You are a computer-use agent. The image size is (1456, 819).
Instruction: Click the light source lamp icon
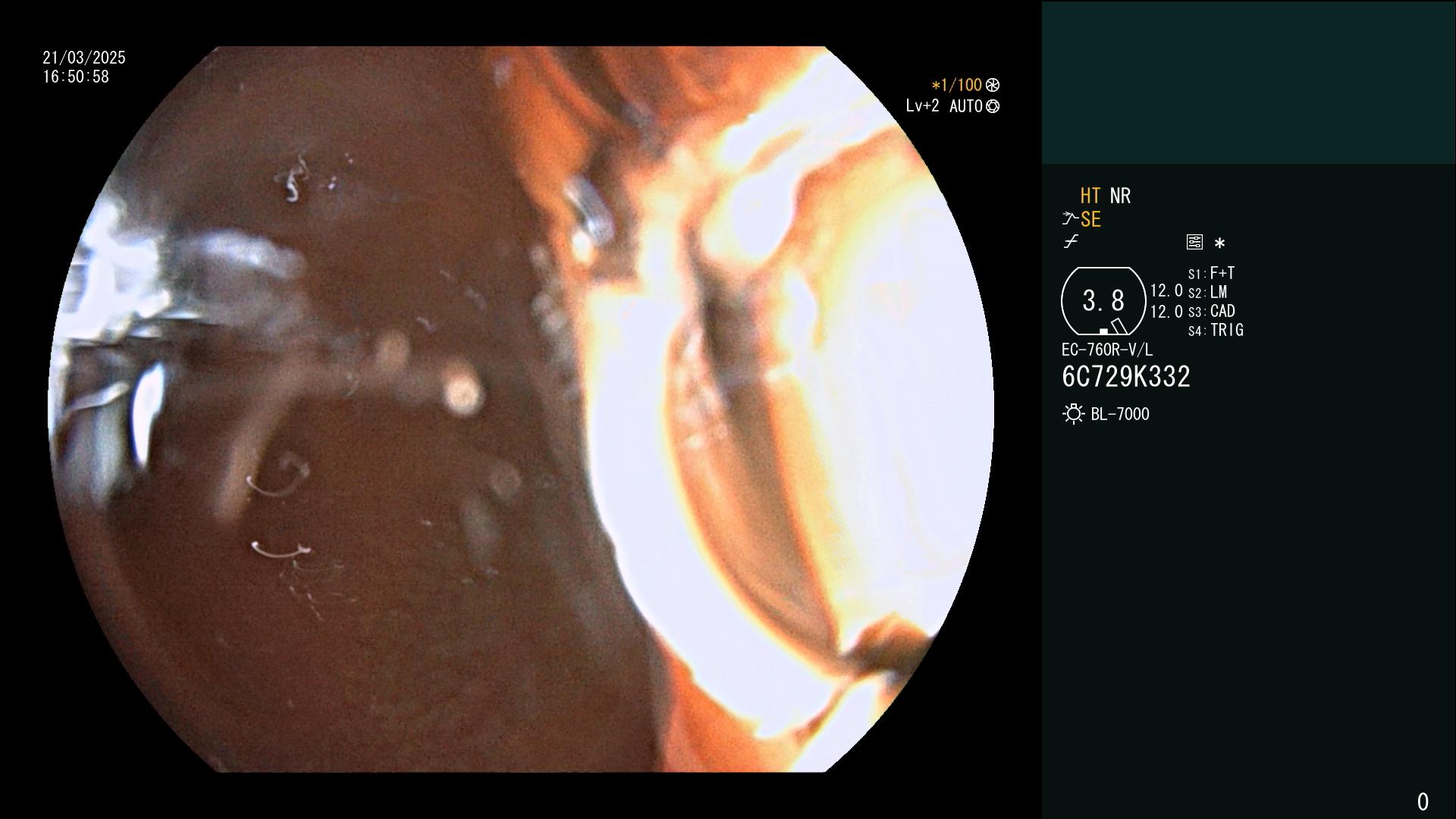click(1074, 414)
